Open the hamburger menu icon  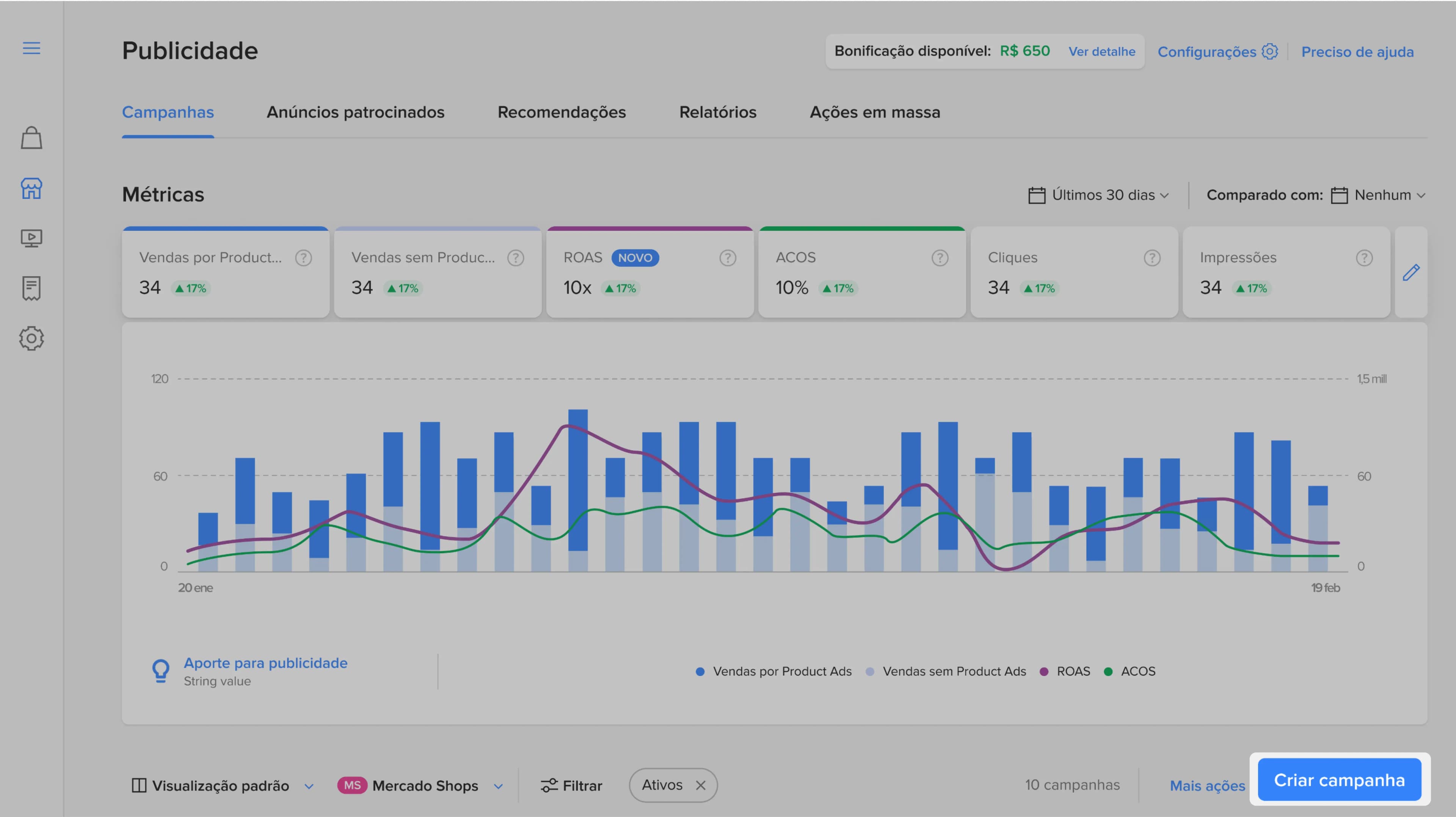click(x=31, y=48)
